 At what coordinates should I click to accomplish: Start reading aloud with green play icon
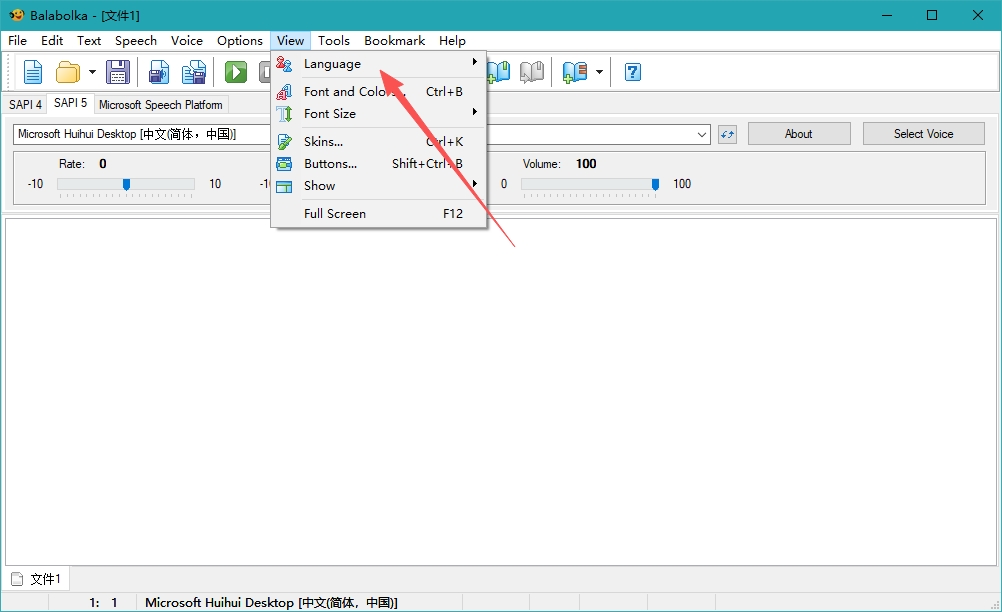[x=236, y=72]
